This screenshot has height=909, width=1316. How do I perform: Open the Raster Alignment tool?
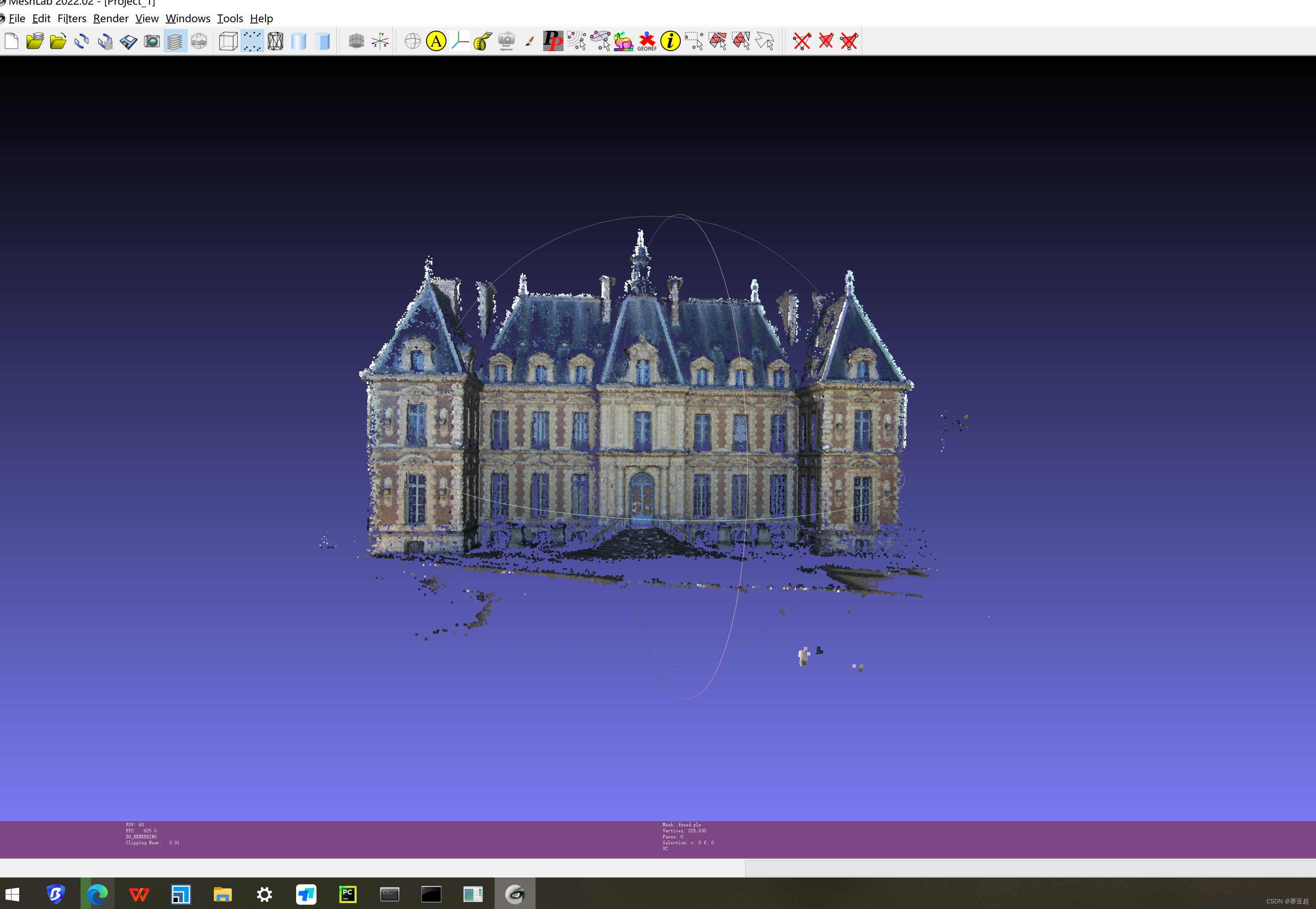click(x=506, y=41)
